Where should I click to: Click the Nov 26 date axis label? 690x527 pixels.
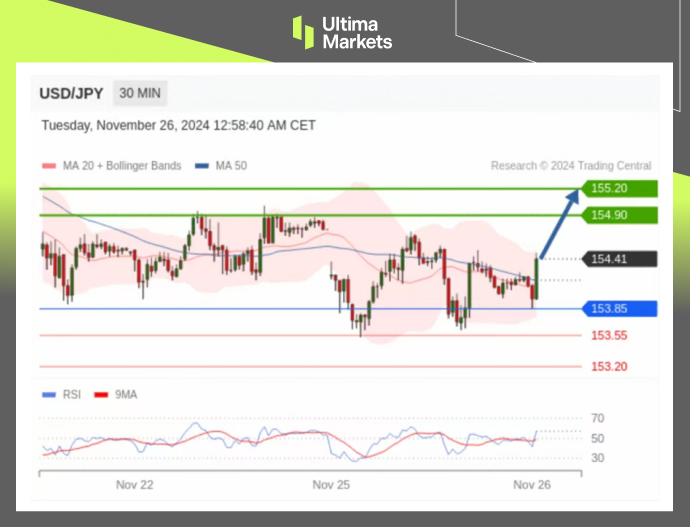tap(530, 485)
